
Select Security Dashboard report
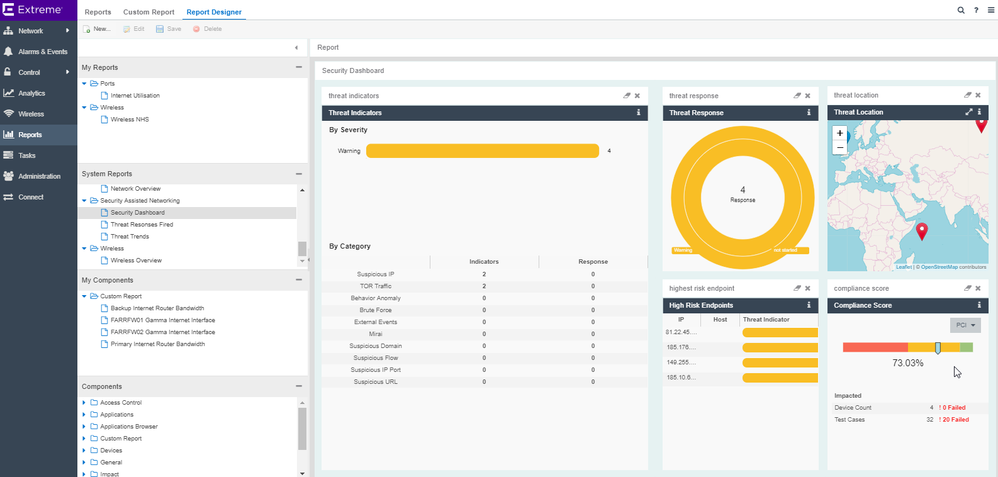137,213
